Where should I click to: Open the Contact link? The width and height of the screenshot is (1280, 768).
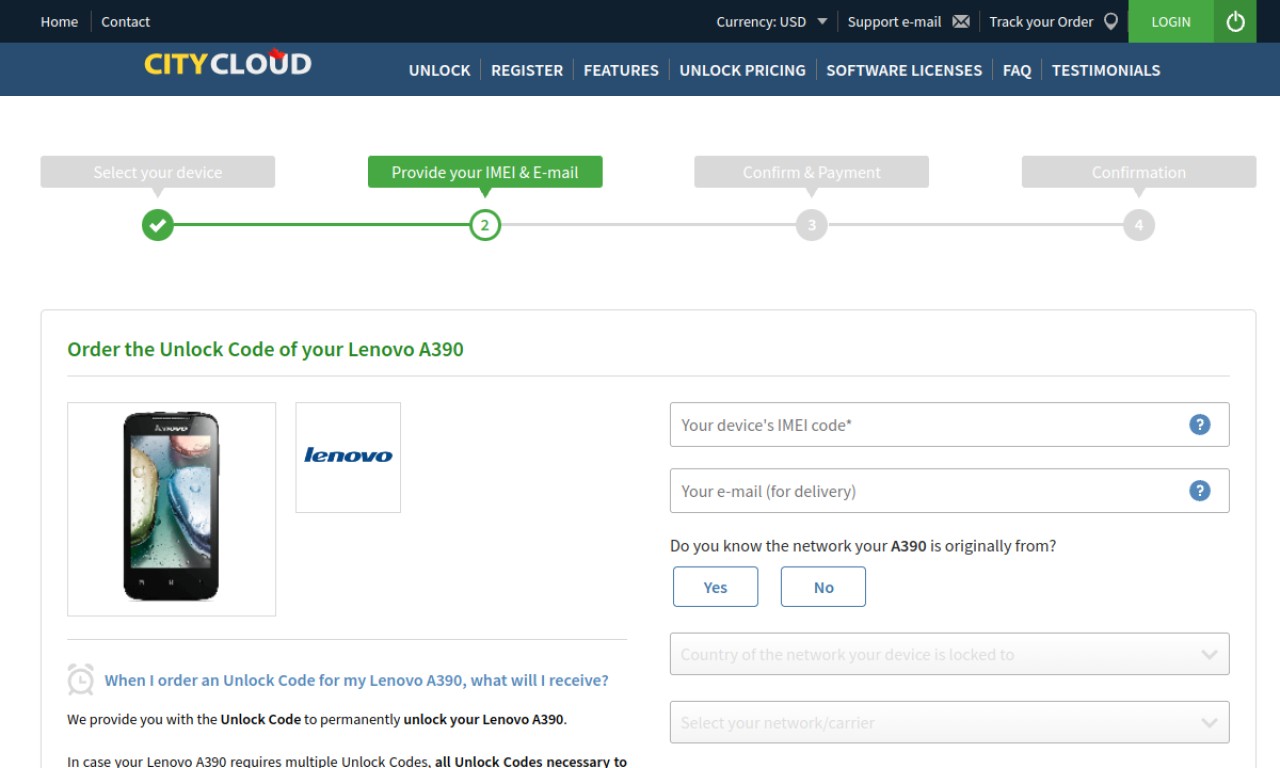tap(125, 21)
